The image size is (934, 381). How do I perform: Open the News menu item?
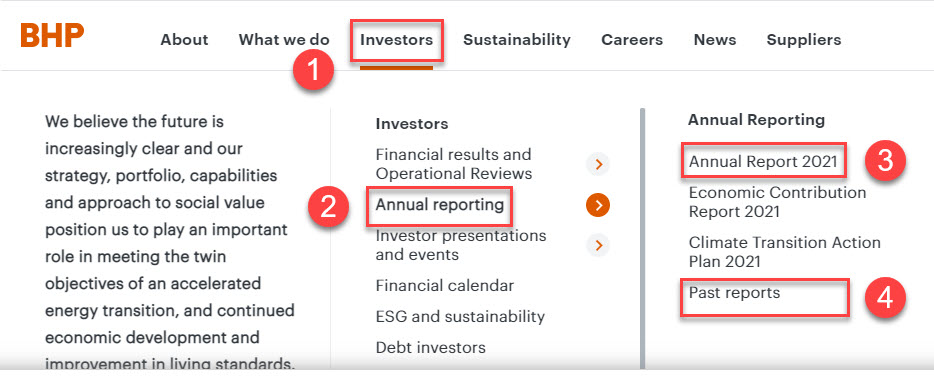click(x=715, y=40)
